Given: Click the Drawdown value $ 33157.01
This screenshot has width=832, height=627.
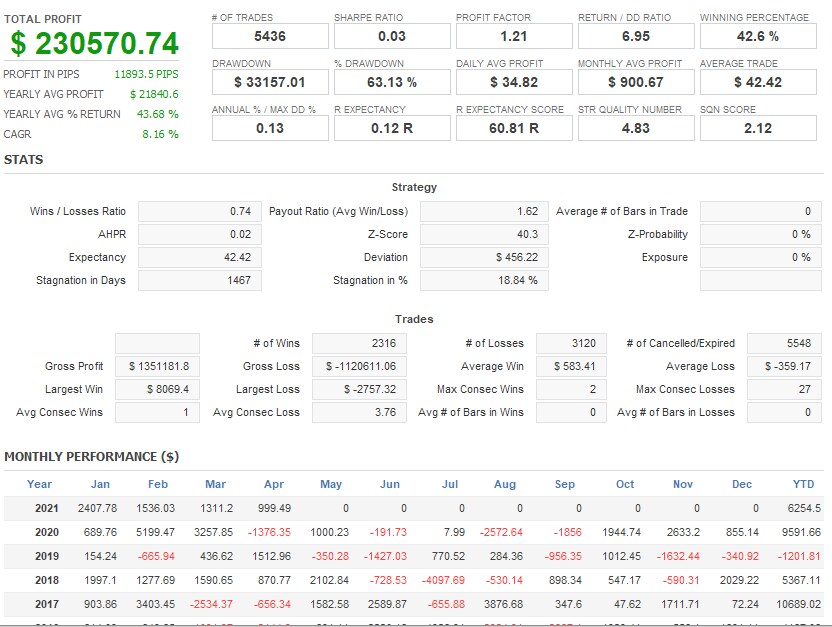Looking at the screenshot, I should point(270,83).
